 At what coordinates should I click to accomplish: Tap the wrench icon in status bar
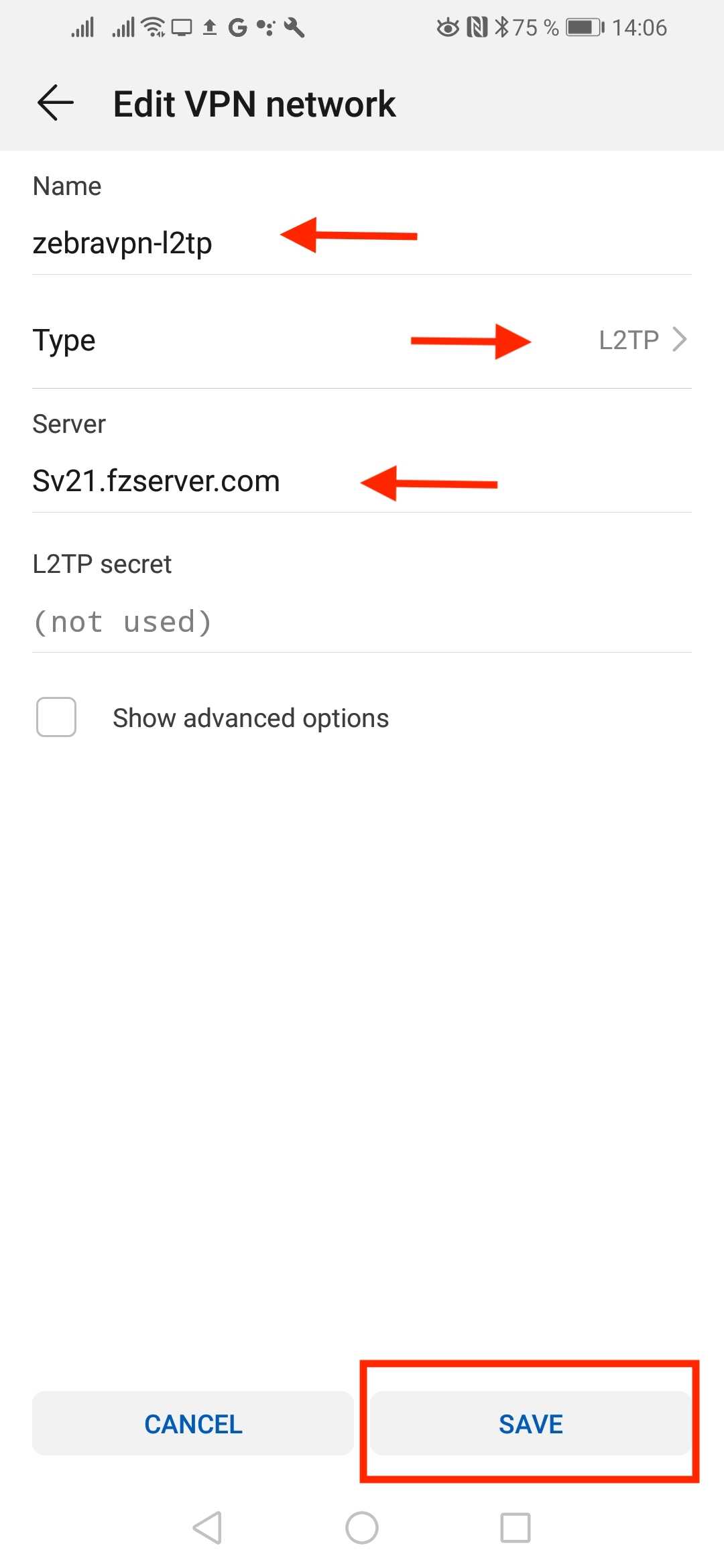[294, 27]
